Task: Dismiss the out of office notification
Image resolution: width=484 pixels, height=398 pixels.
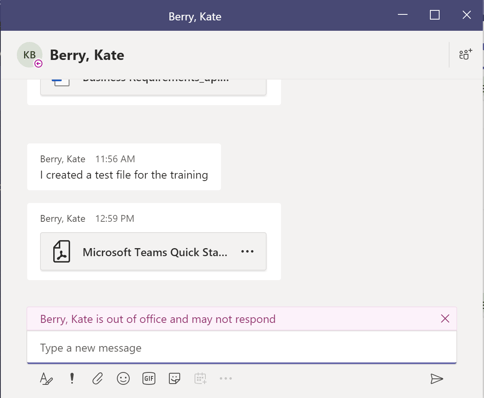Action: (445, 319)
